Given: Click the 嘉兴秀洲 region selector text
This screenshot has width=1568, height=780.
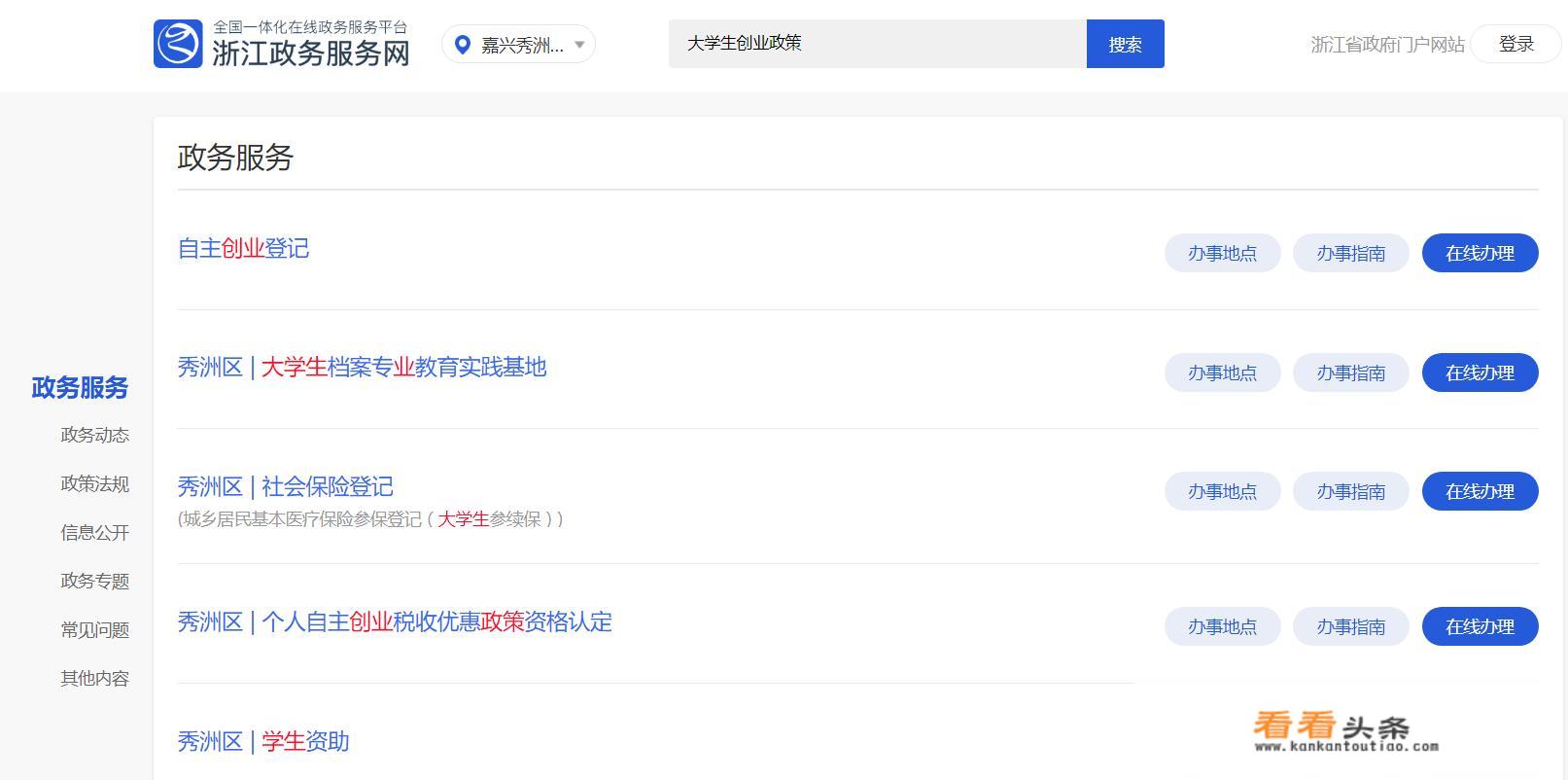Looking at the screenshot, I should point(522,46).
